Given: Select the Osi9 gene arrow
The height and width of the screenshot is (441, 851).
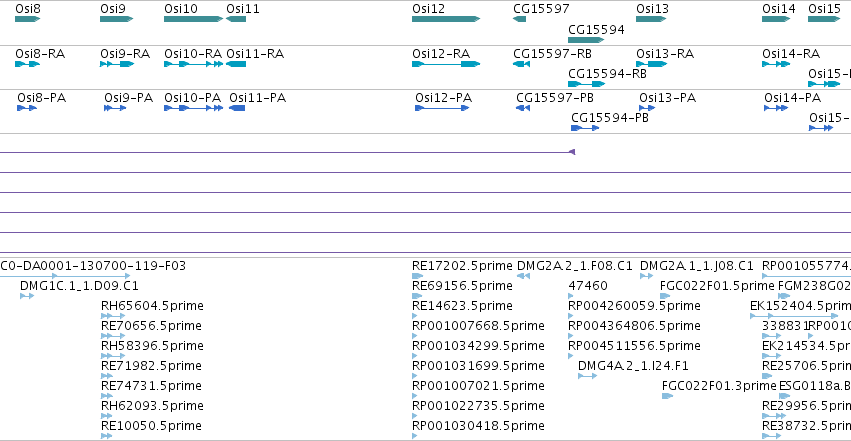Looking at the screenshot, I should (116, 19).
